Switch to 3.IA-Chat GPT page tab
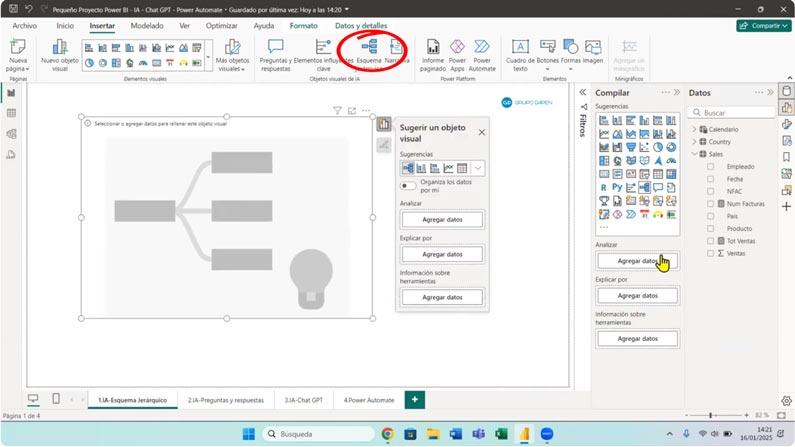This screenshot has width=795, height=447. pos(303,400)
